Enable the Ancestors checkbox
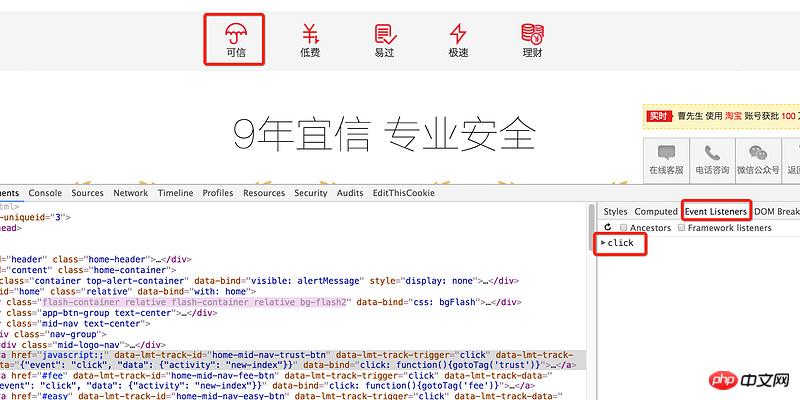Screen dimensions: 800x400 (623, 228)
